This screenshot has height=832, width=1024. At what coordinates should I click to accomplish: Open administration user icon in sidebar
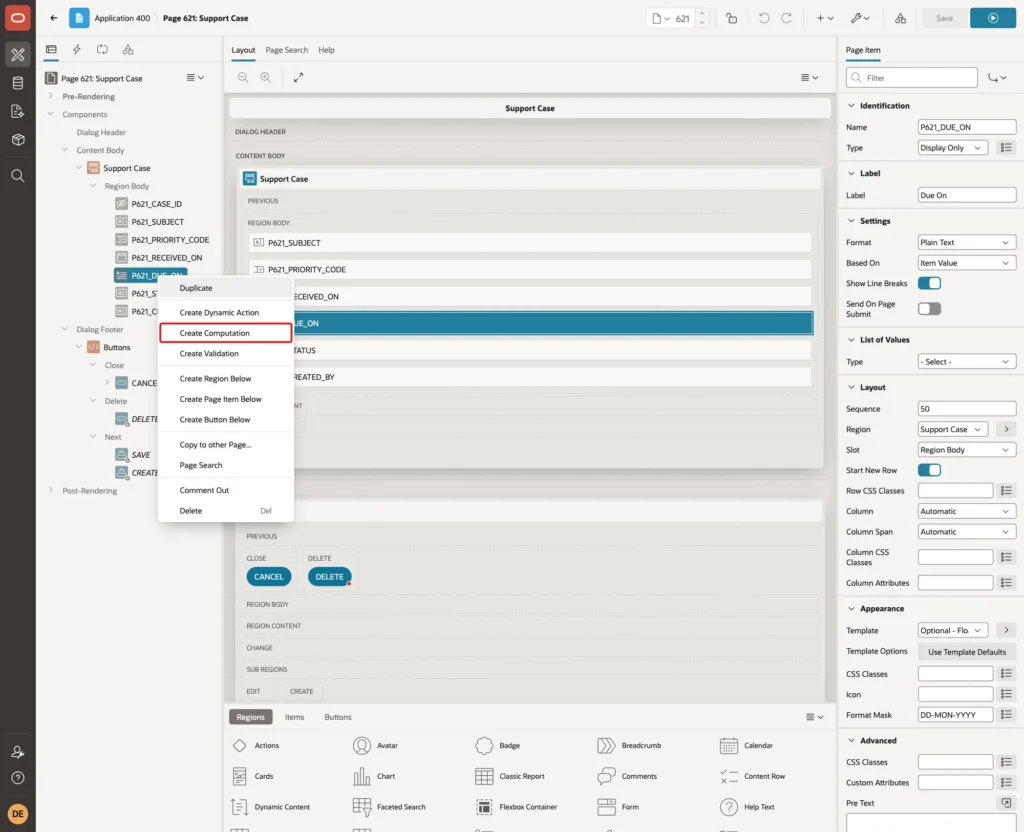tap(18, 752)
